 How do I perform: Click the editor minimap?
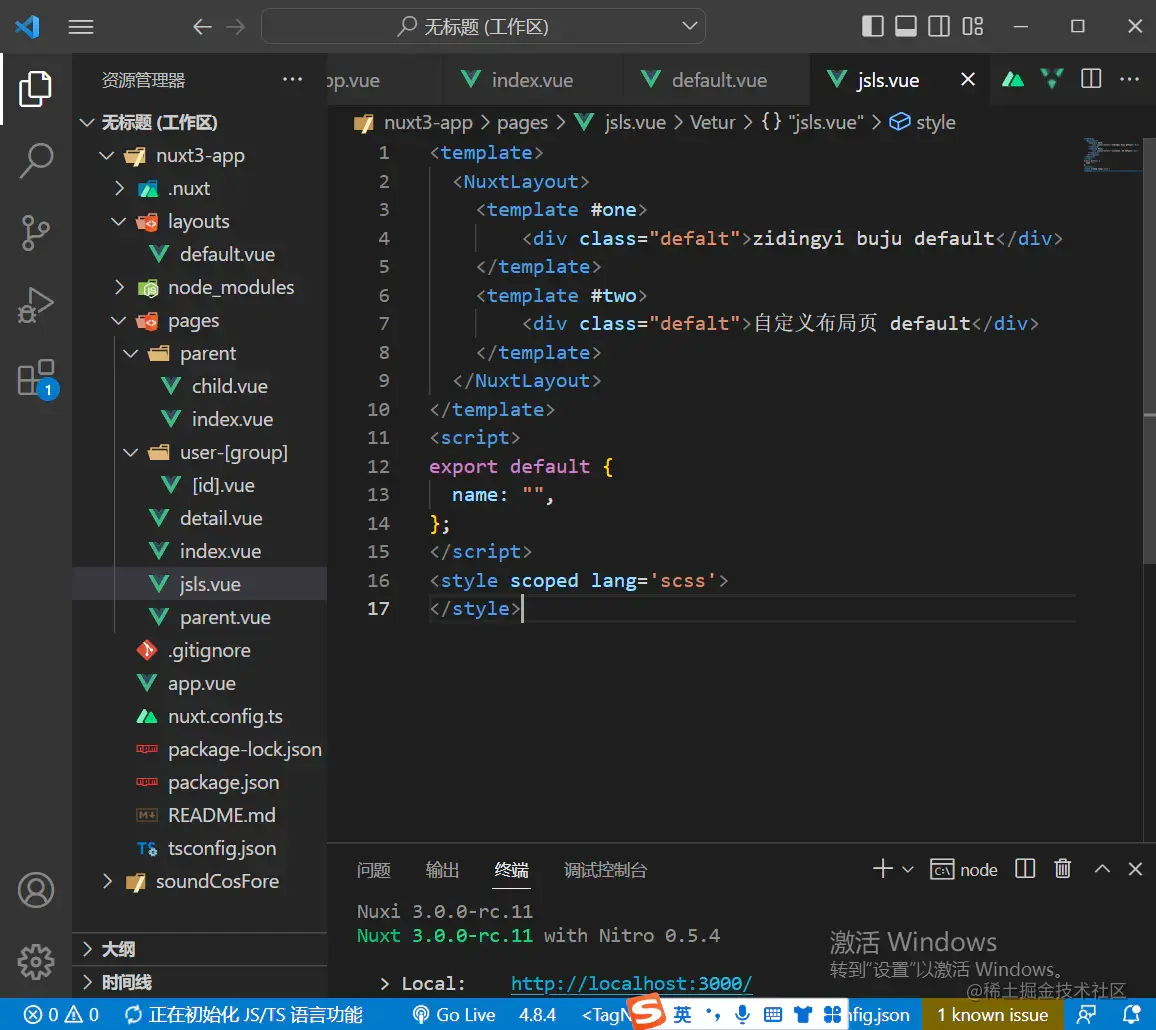(1112, 155)
